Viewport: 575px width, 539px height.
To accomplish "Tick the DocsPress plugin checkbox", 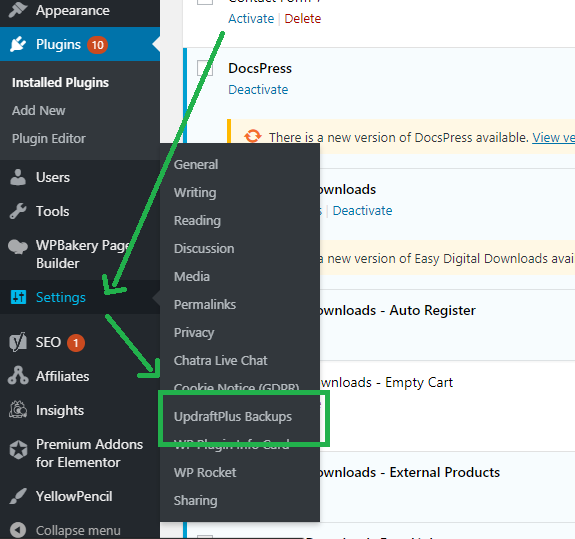I will [x=205, y=68].
